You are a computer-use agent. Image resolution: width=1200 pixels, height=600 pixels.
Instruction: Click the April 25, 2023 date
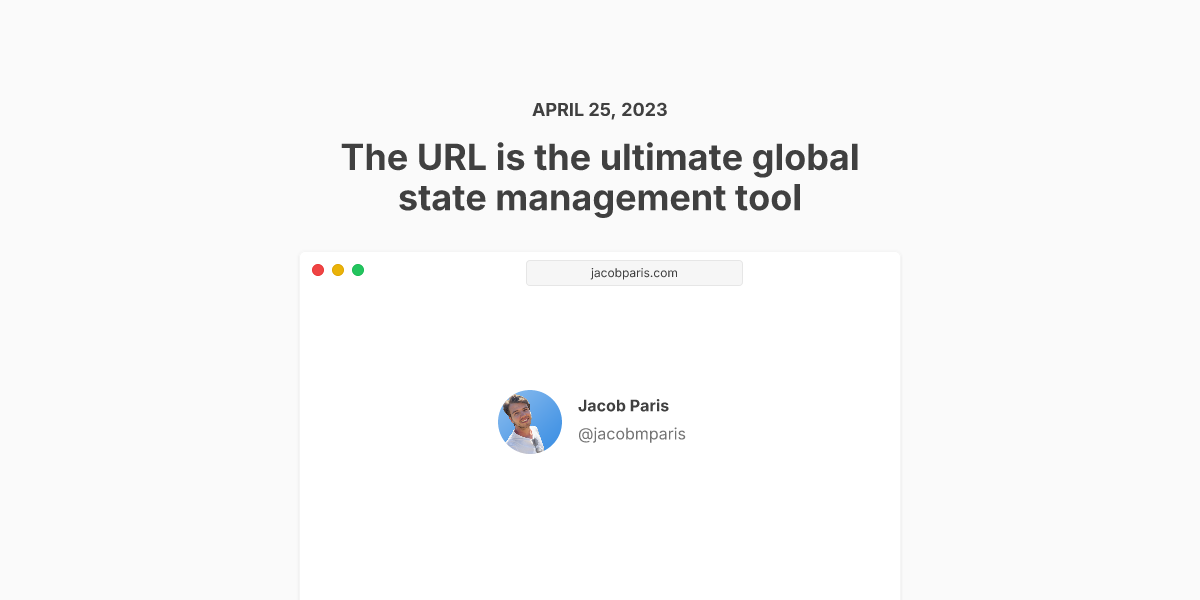[600, 110]
